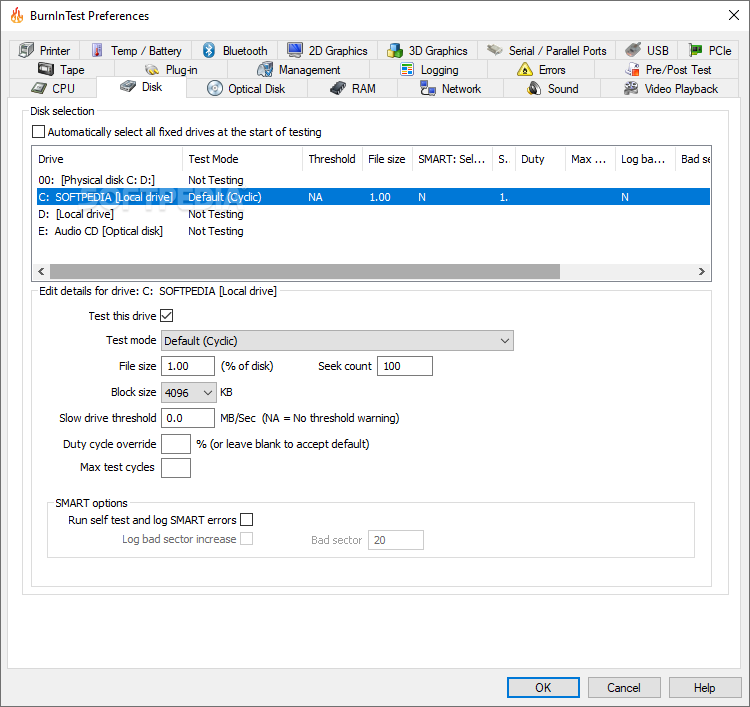The height and width of the screenshot is (707, 750).
Task: Click the Slow drive threshold field
Action: [x=188, y=418]
